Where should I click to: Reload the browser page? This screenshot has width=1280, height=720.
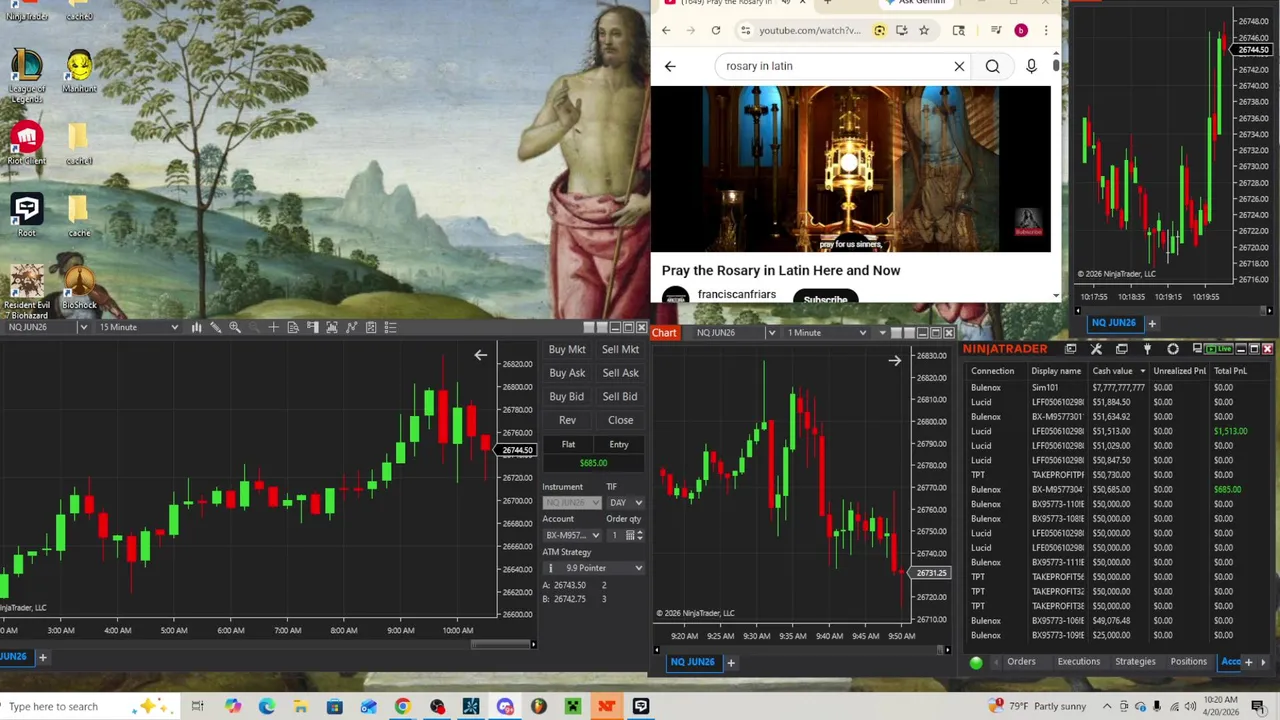[x=716, y=31]
